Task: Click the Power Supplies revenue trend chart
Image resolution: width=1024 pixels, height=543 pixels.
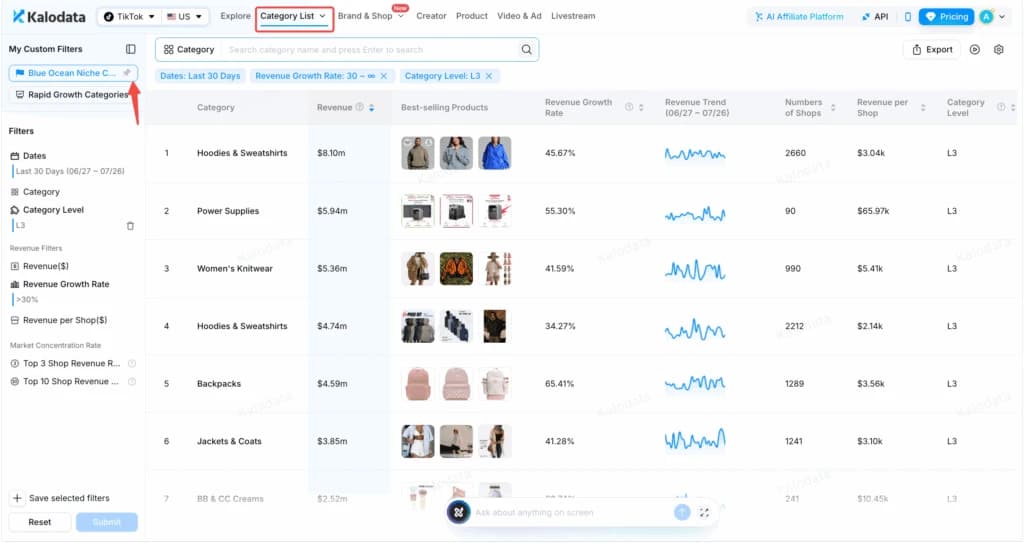Action: [x=695, y=213]
